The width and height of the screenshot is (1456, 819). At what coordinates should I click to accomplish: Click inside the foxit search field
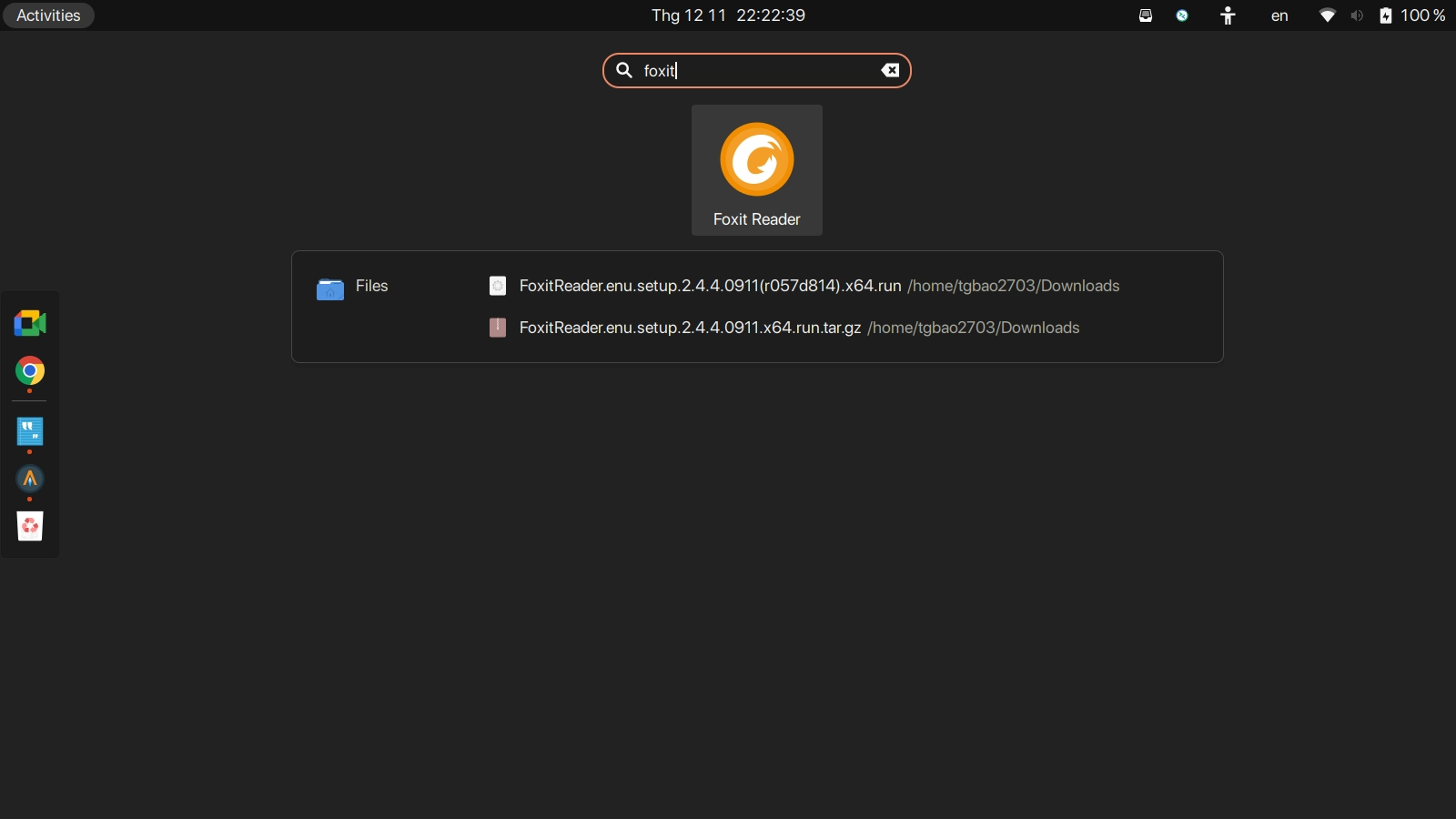(x=757, y=70)
